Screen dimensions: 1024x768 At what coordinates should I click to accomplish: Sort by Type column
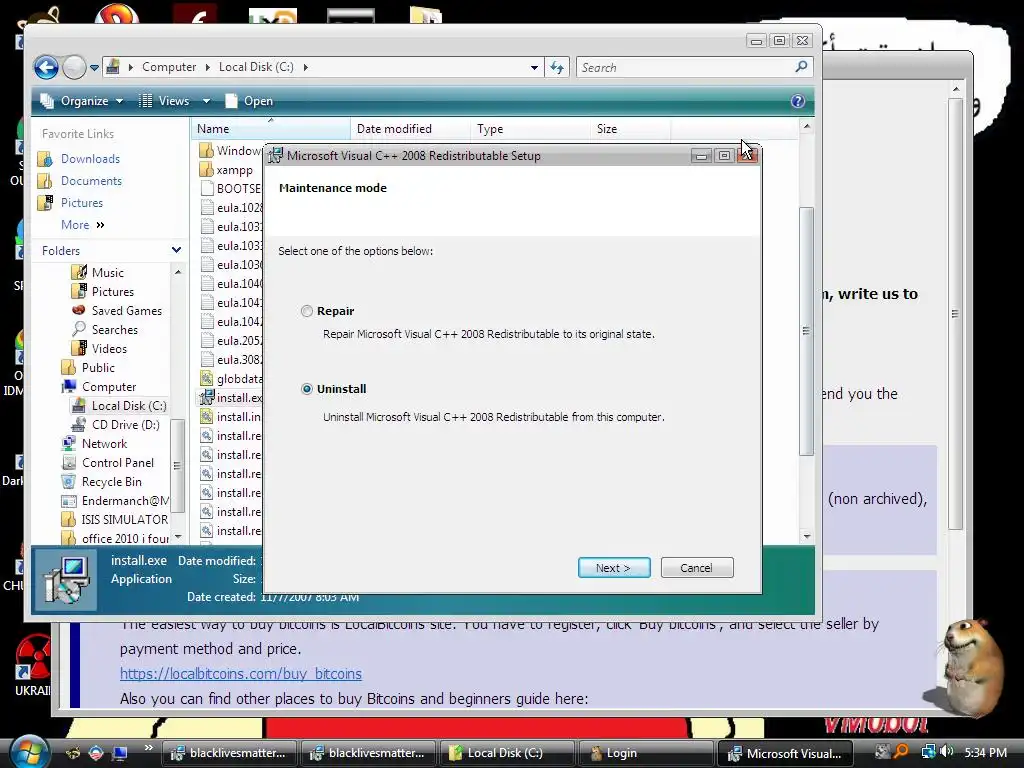tap(530, 129)
